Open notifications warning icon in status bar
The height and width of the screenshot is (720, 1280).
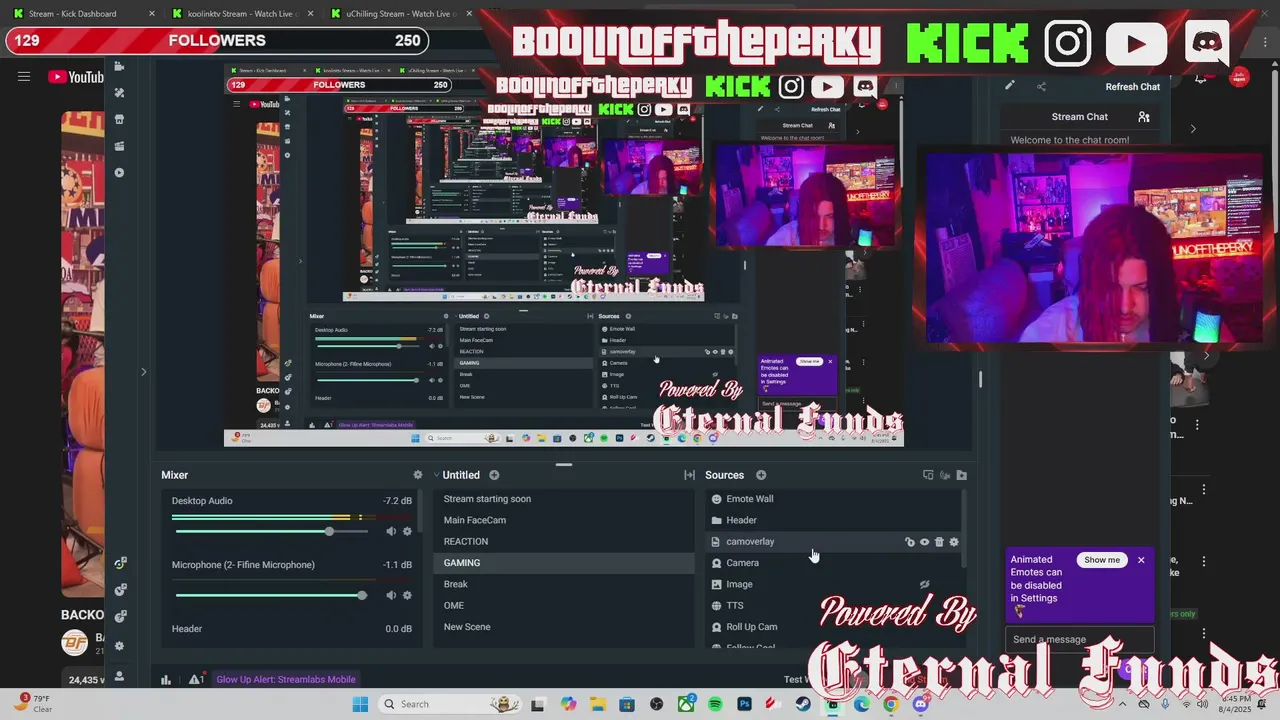coord(196,679)
